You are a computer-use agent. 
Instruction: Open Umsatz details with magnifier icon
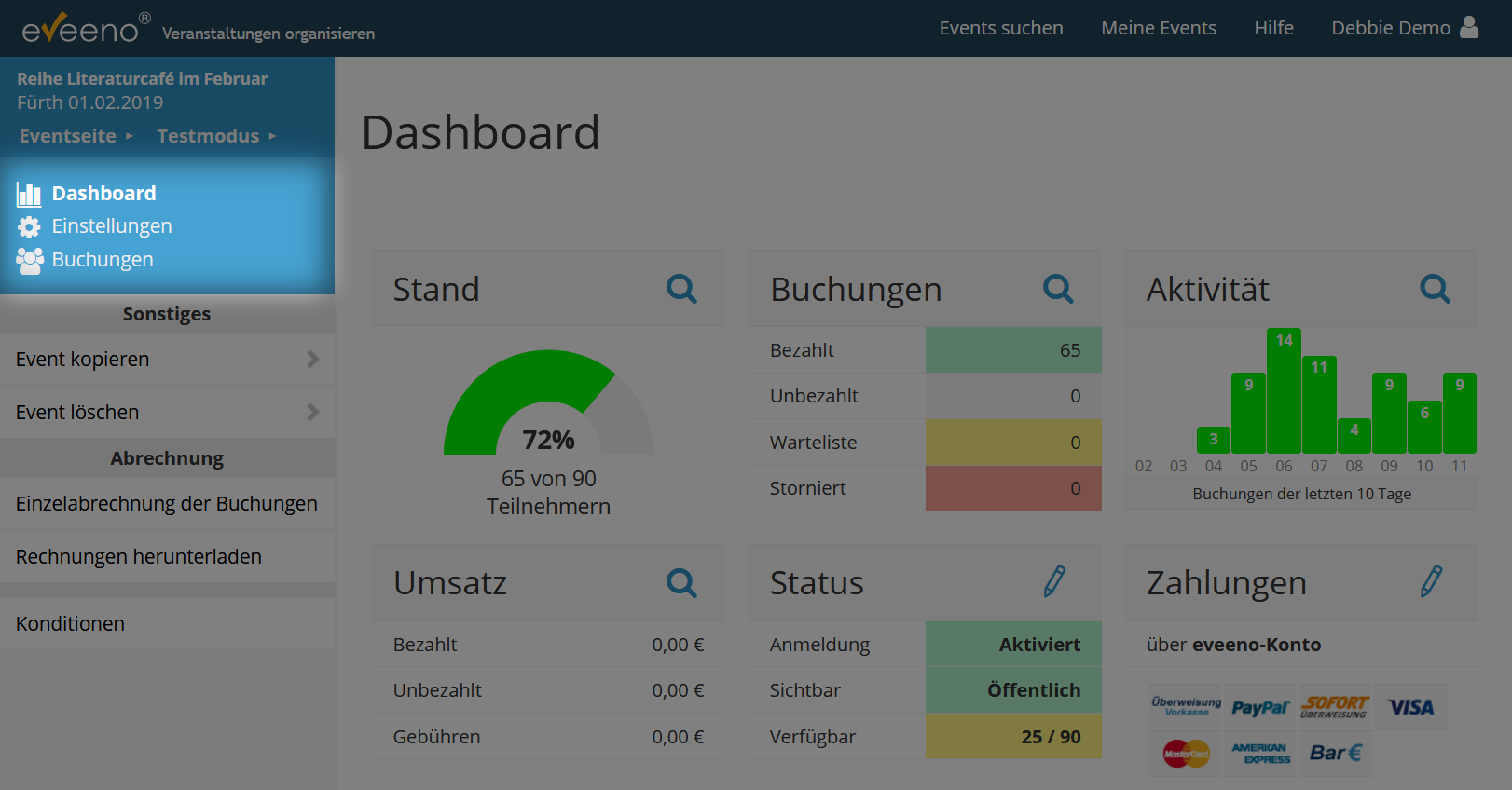(x=681, y=583)
